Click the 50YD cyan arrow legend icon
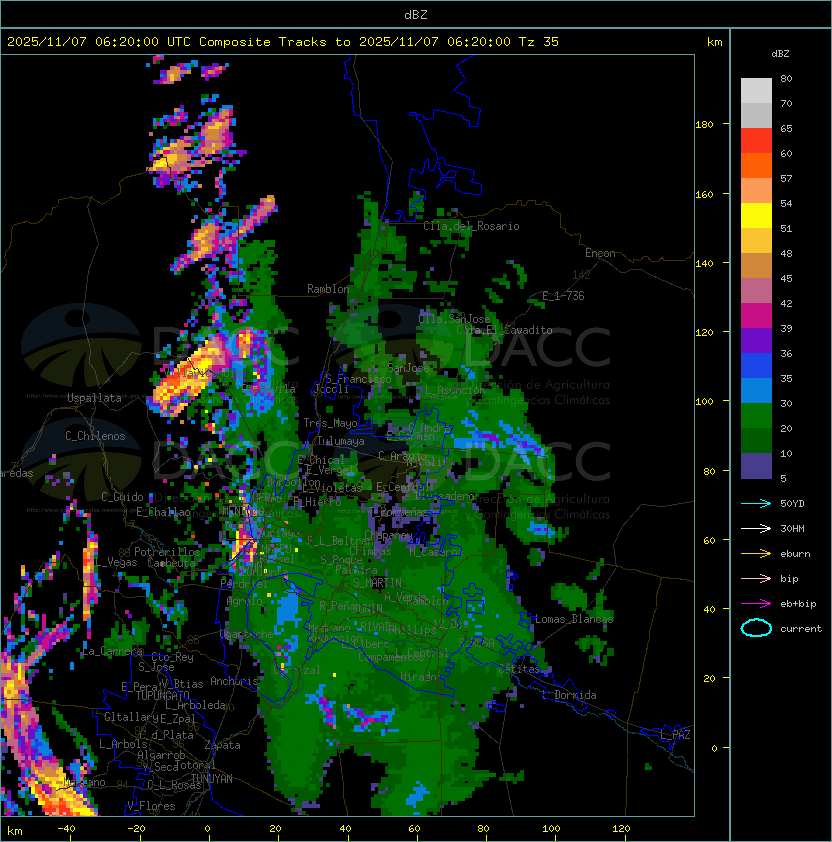 [756, 503]
